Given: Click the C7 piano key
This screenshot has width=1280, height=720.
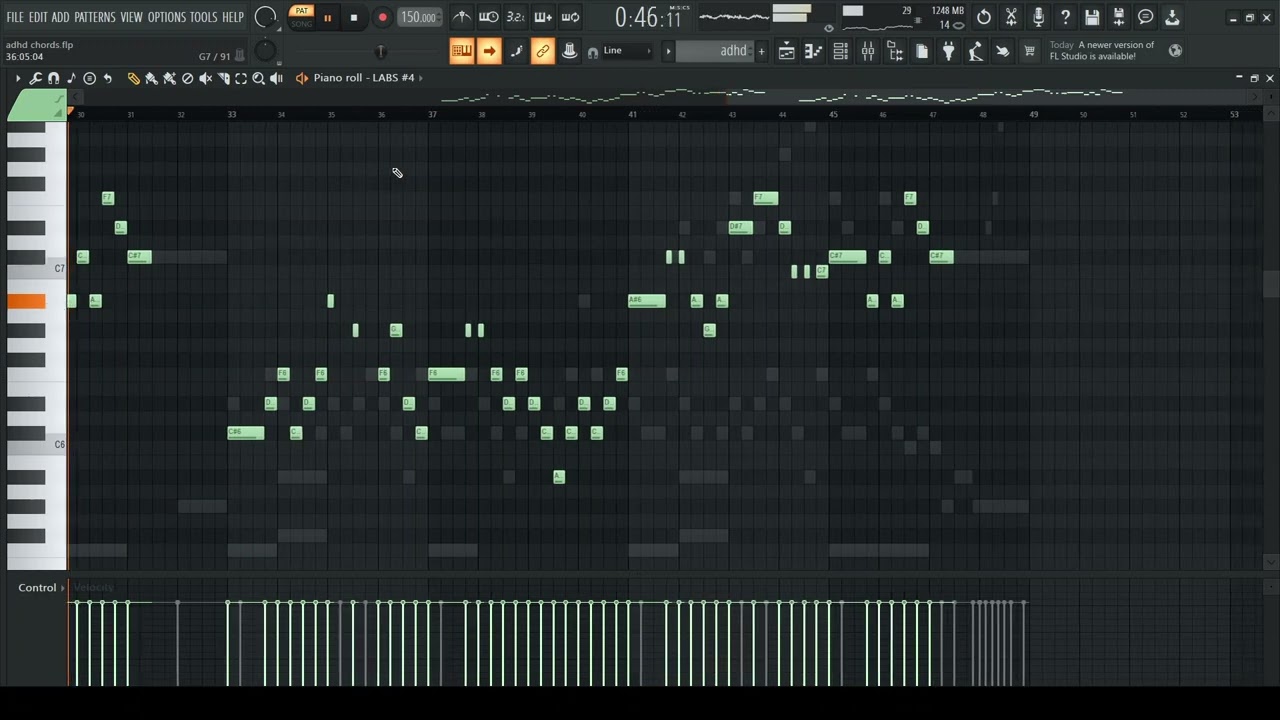Looking at the screenshot, I should tap(36, 268).
